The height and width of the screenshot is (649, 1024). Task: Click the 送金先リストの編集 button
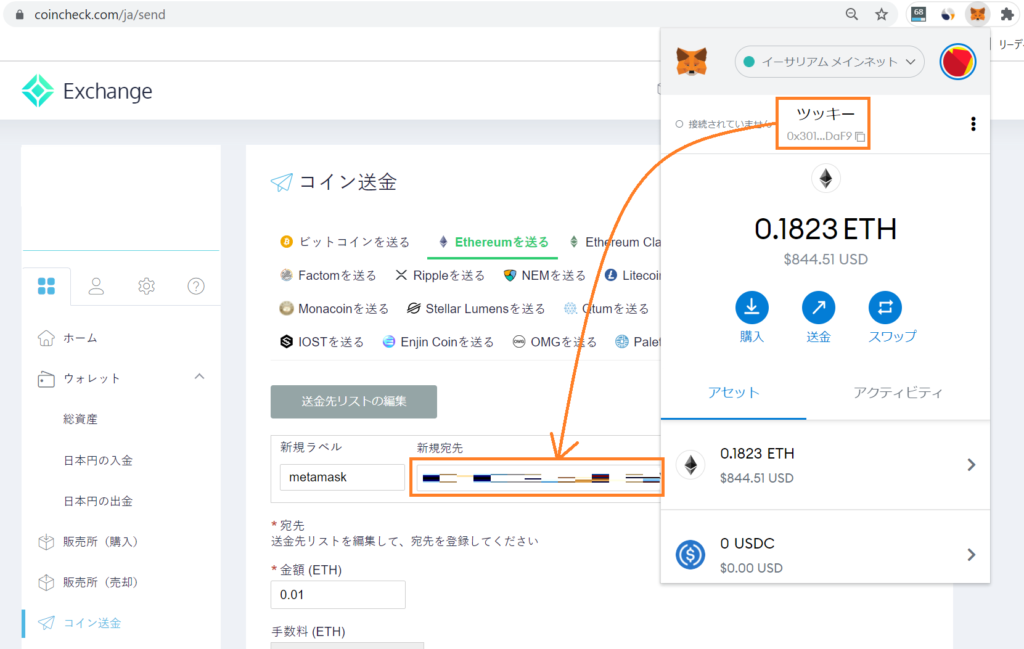(353, 402)
